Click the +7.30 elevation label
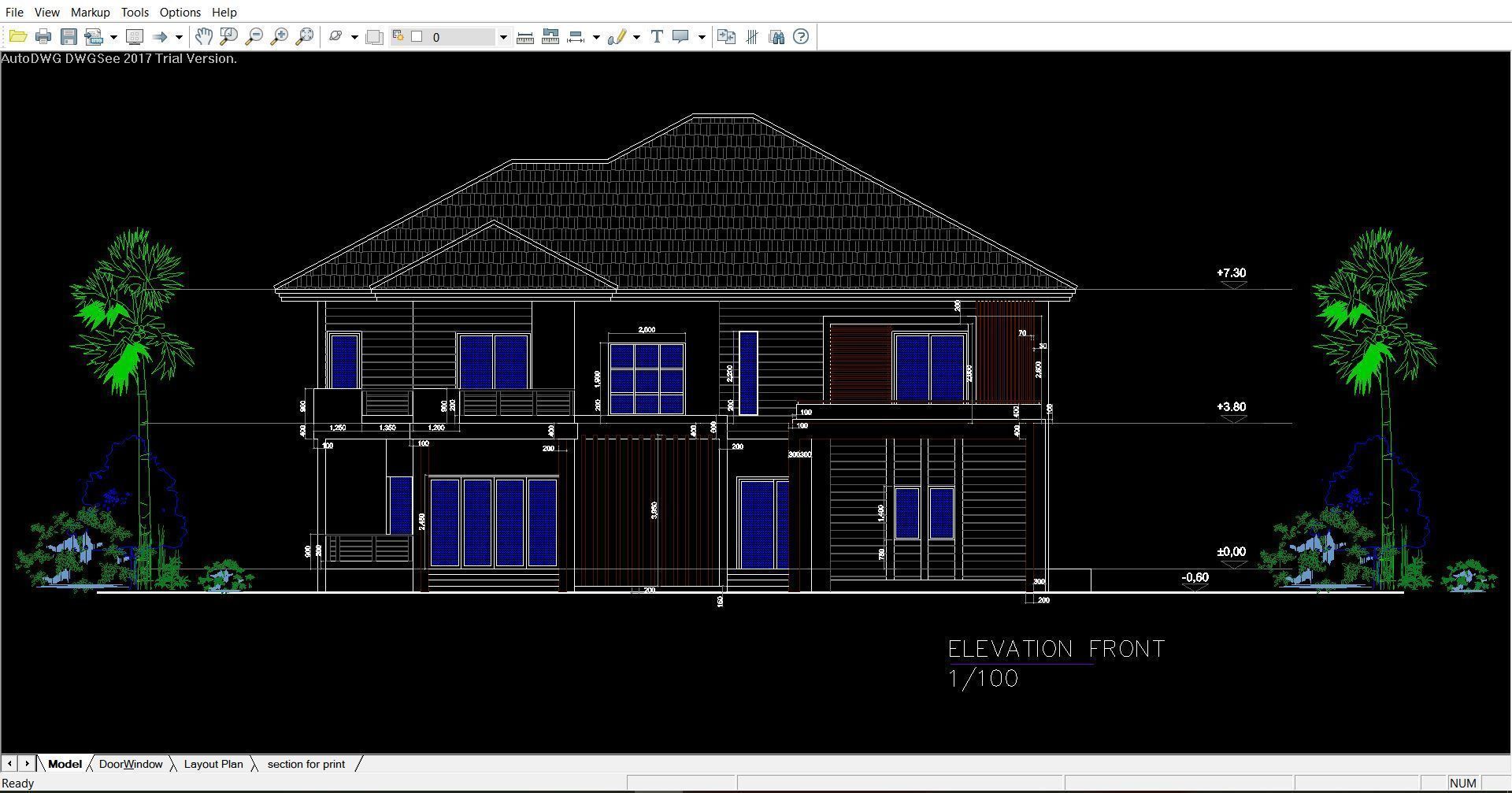 (x=1232, y=272)
